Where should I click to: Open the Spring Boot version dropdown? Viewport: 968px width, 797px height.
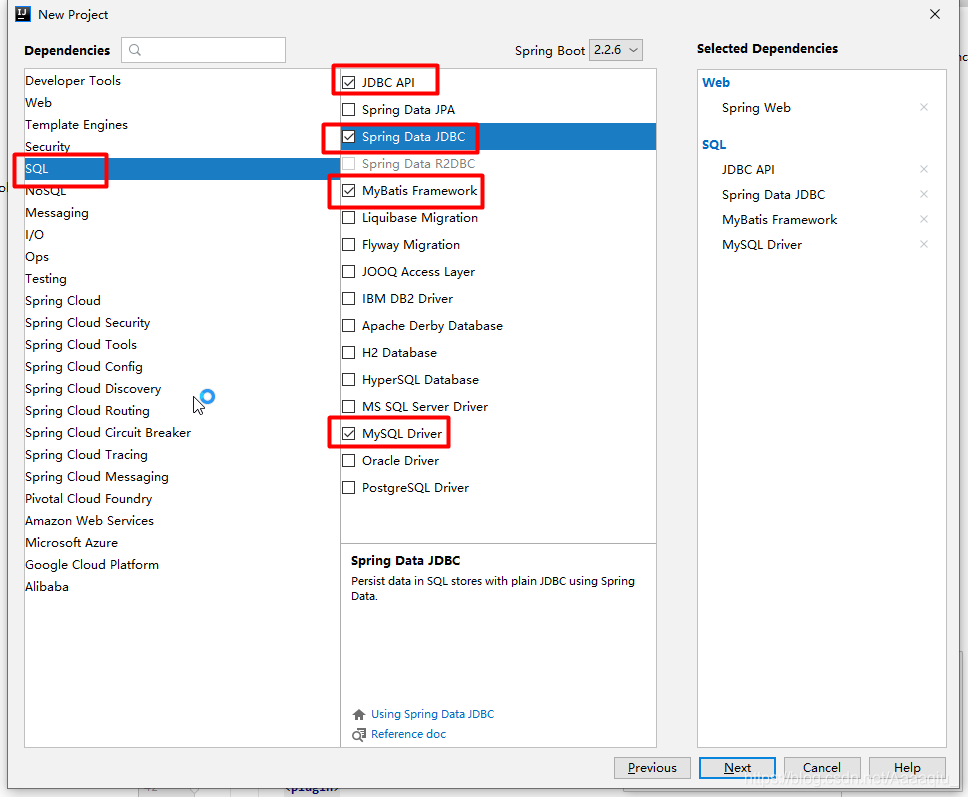coord(615,50)
